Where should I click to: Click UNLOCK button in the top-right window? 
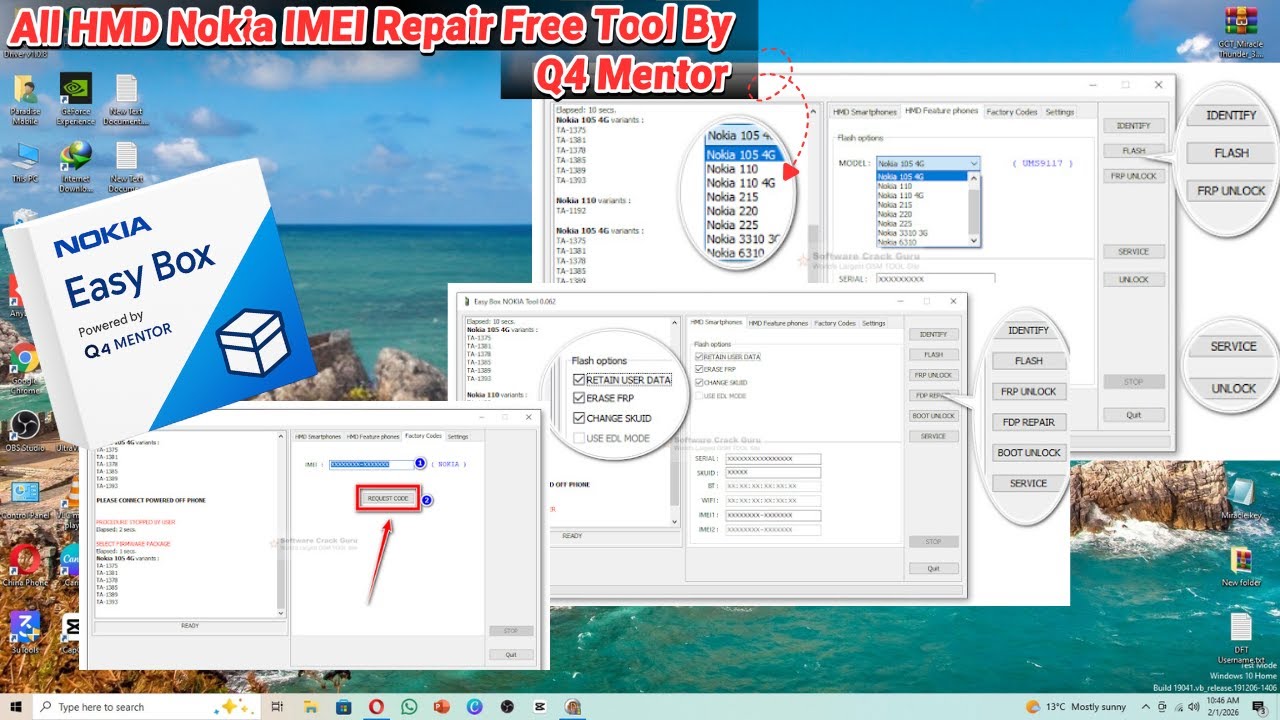pyautogui.click(x=1134, y=280)
